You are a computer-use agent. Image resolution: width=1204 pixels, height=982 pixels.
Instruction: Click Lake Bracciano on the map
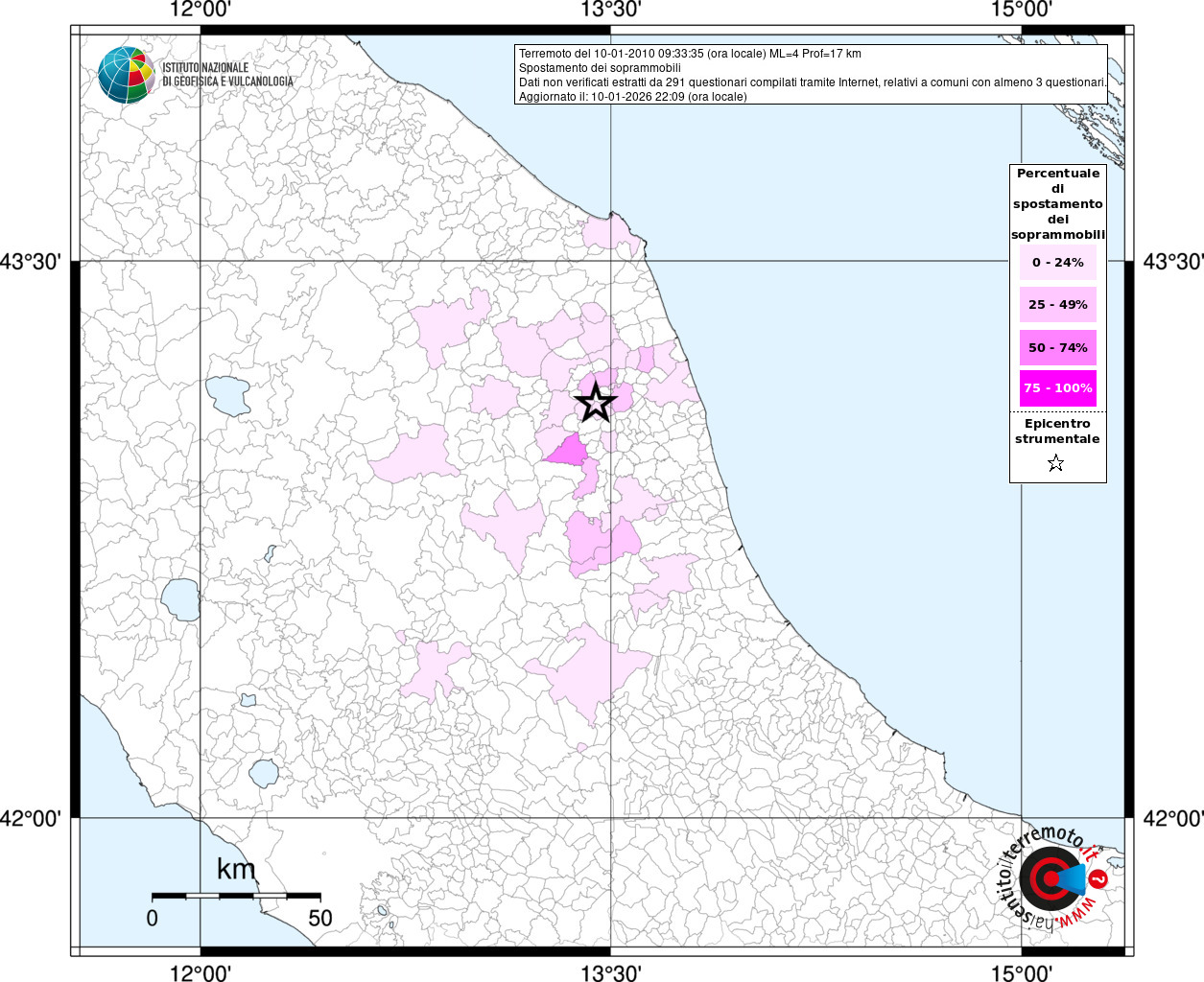264,772
